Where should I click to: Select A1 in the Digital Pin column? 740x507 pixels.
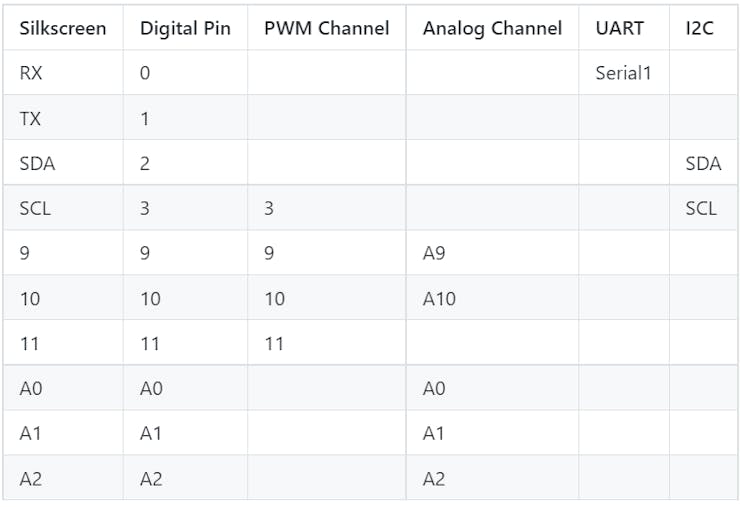[x=151, y=433]
